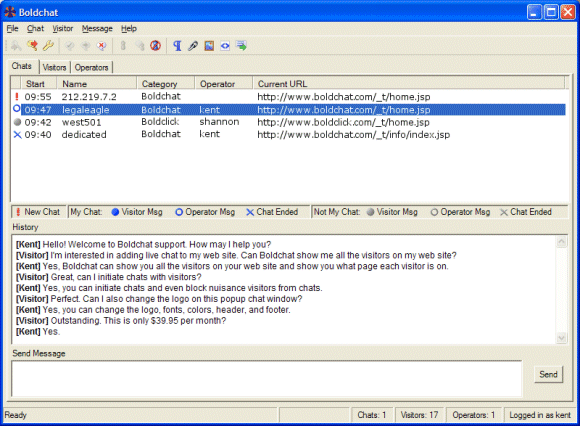Click the info/index.jsp URL
Image resolution: width=580 pixels, height=426 pixels.
(353, 135)
